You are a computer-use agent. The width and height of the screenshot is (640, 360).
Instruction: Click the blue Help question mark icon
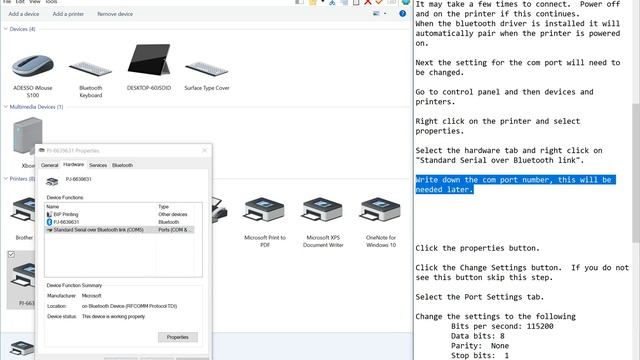[402, 13]
